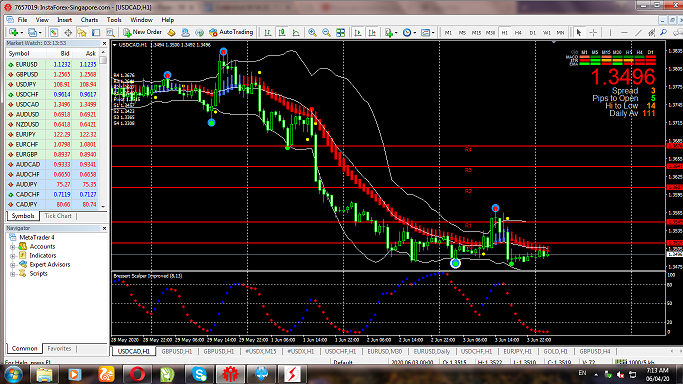The image size is (683, 384).
Task: Open New Chart dropdown arrow
Action: 21,33
